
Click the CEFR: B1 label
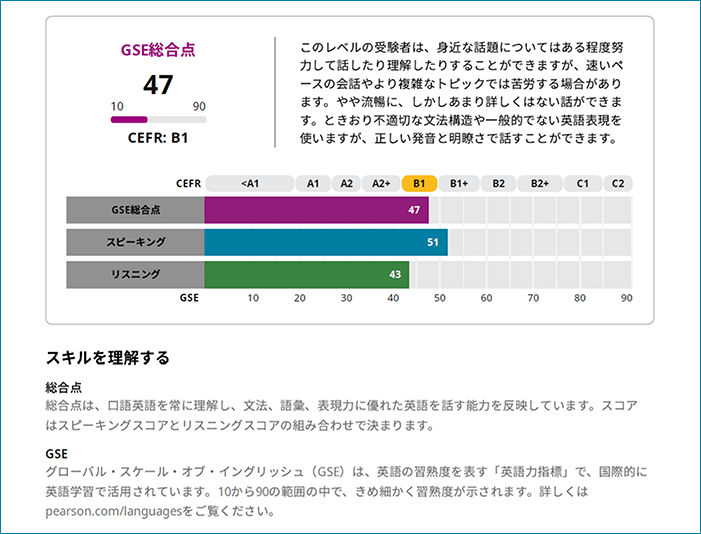158,138
